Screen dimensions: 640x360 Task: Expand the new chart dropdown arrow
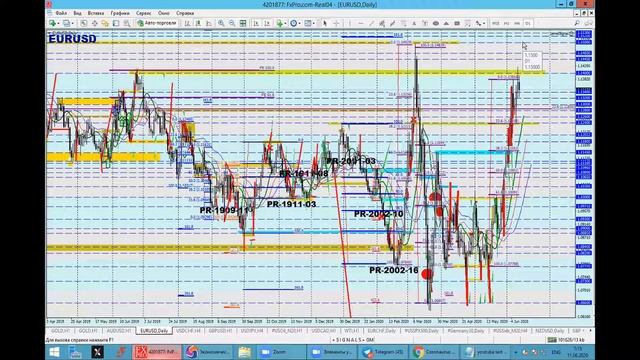[x=58, y=23]
